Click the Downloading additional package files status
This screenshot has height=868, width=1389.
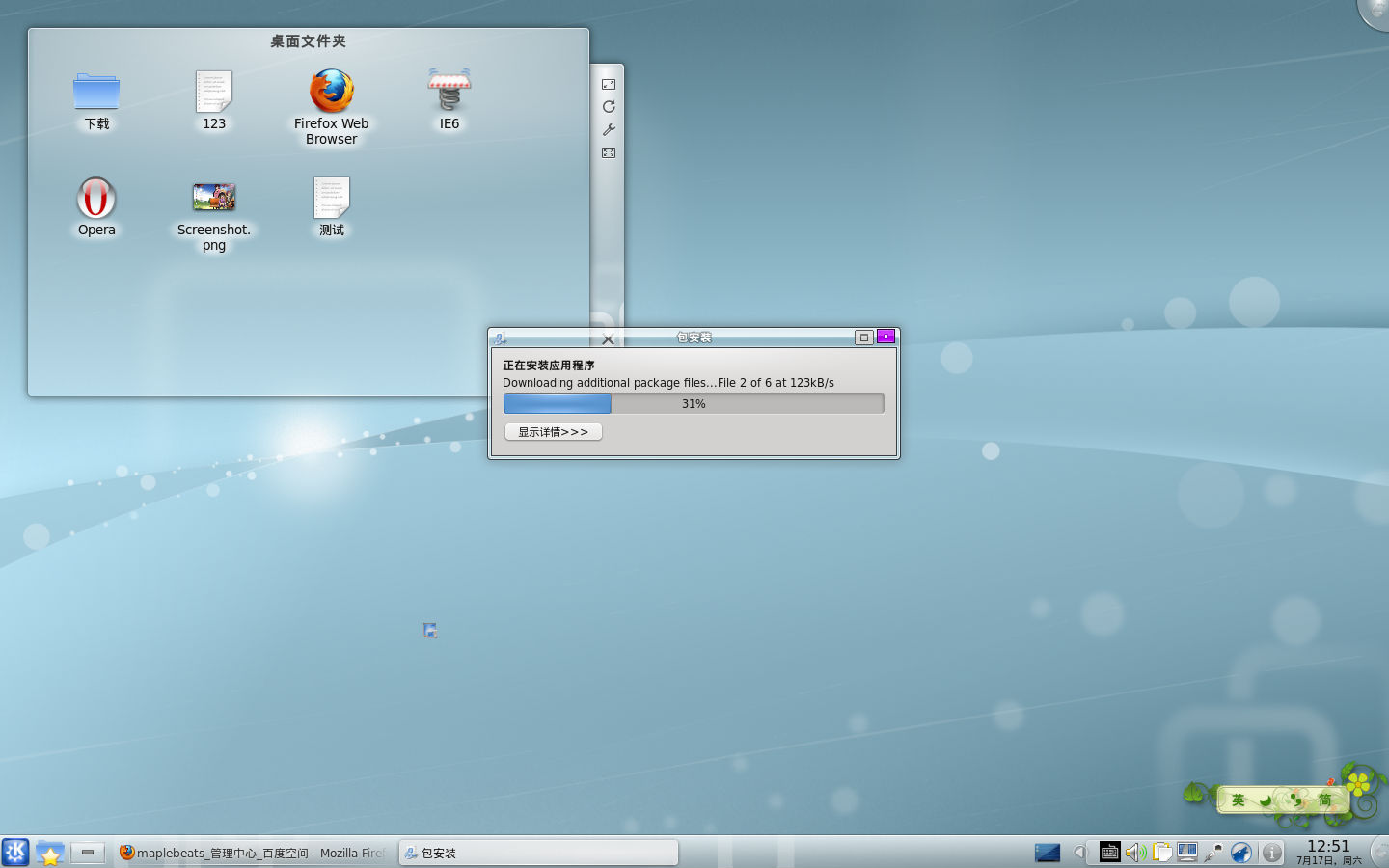tap(668, 383)
